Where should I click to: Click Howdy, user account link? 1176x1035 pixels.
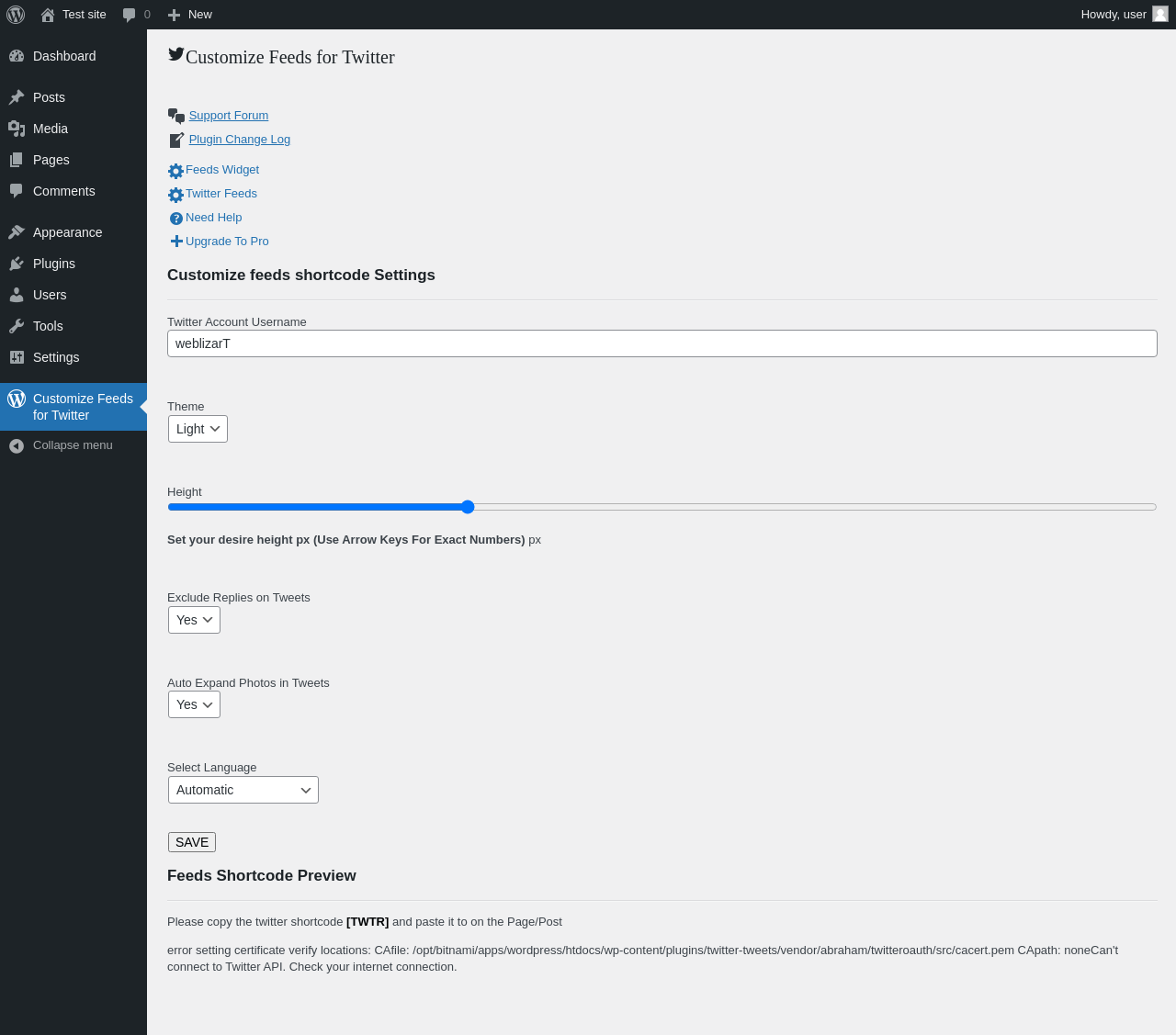click(x=1114, y=15)
